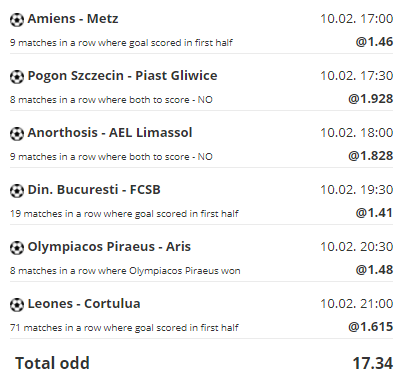Open the Leones - Cortulua match
The width and height of the screenshot is (408, 387).
[84, 304]
